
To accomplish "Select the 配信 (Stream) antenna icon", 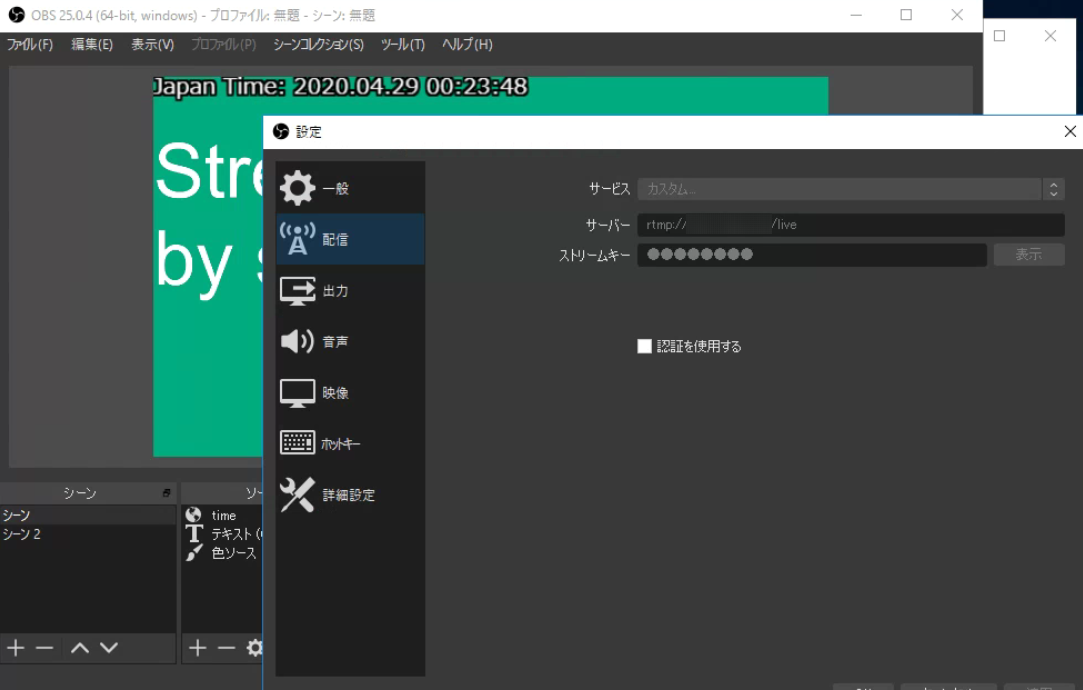I will tap(297, 240).
